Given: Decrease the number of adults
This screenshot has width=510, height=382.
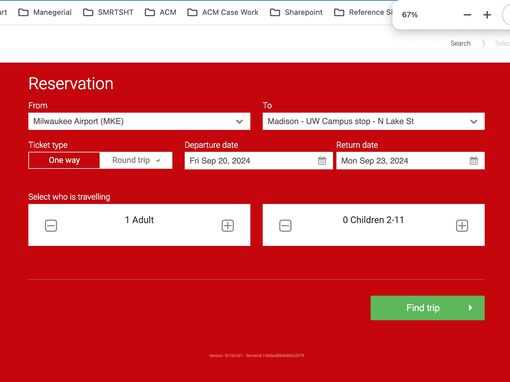Looking at the screenshot, I should click(x=51, y=226).
